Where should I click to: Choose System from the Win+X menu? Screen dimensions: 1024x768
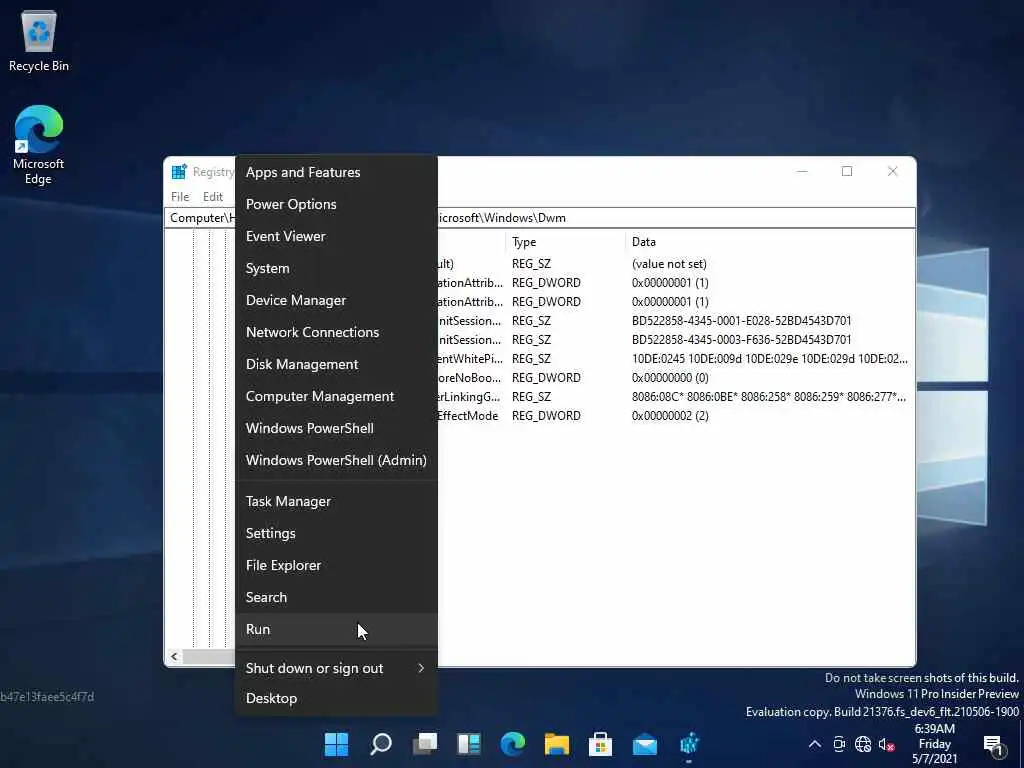[336, 268]
